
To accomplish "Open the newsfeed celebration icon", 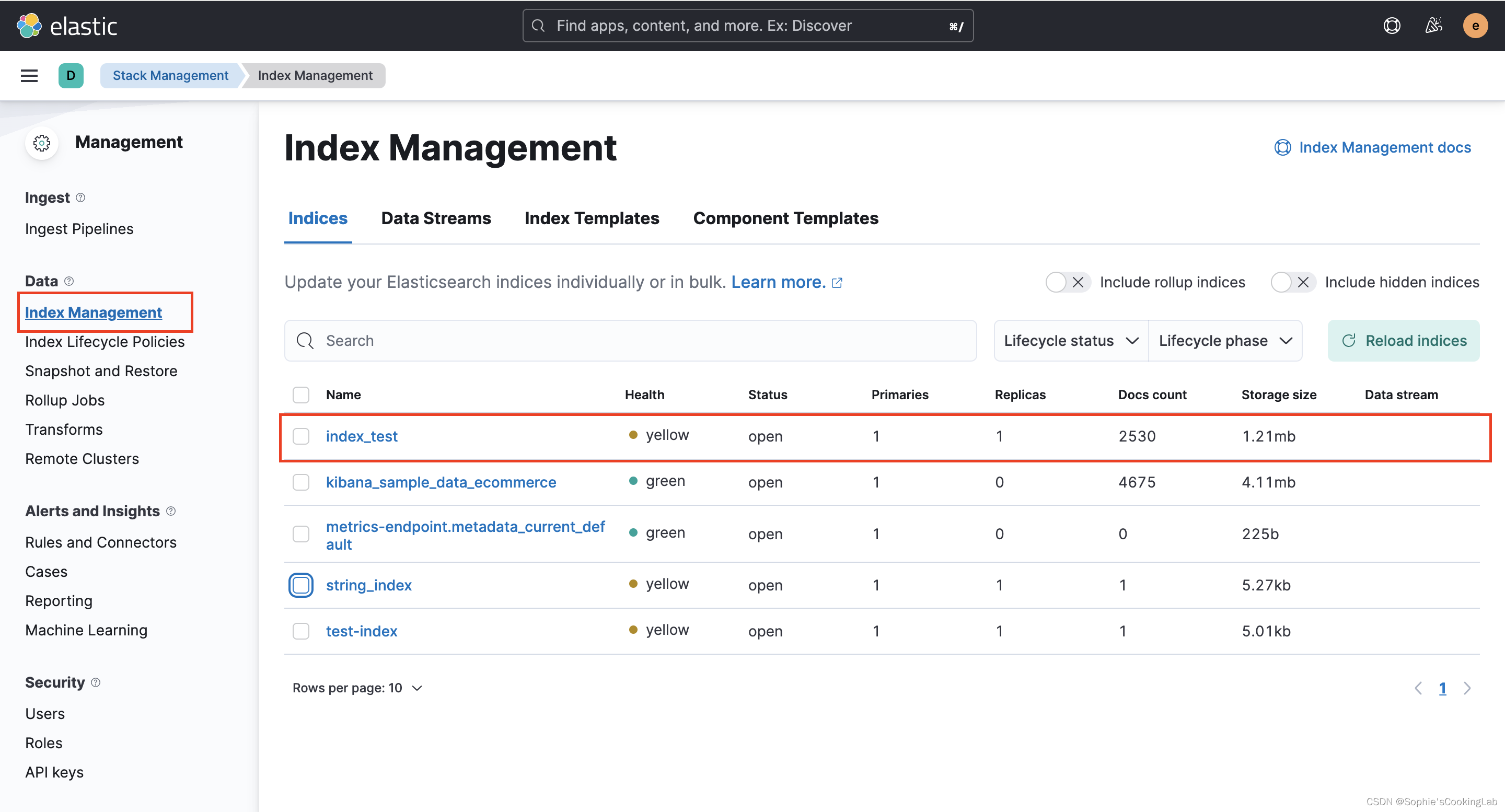I will [1433, 26].
